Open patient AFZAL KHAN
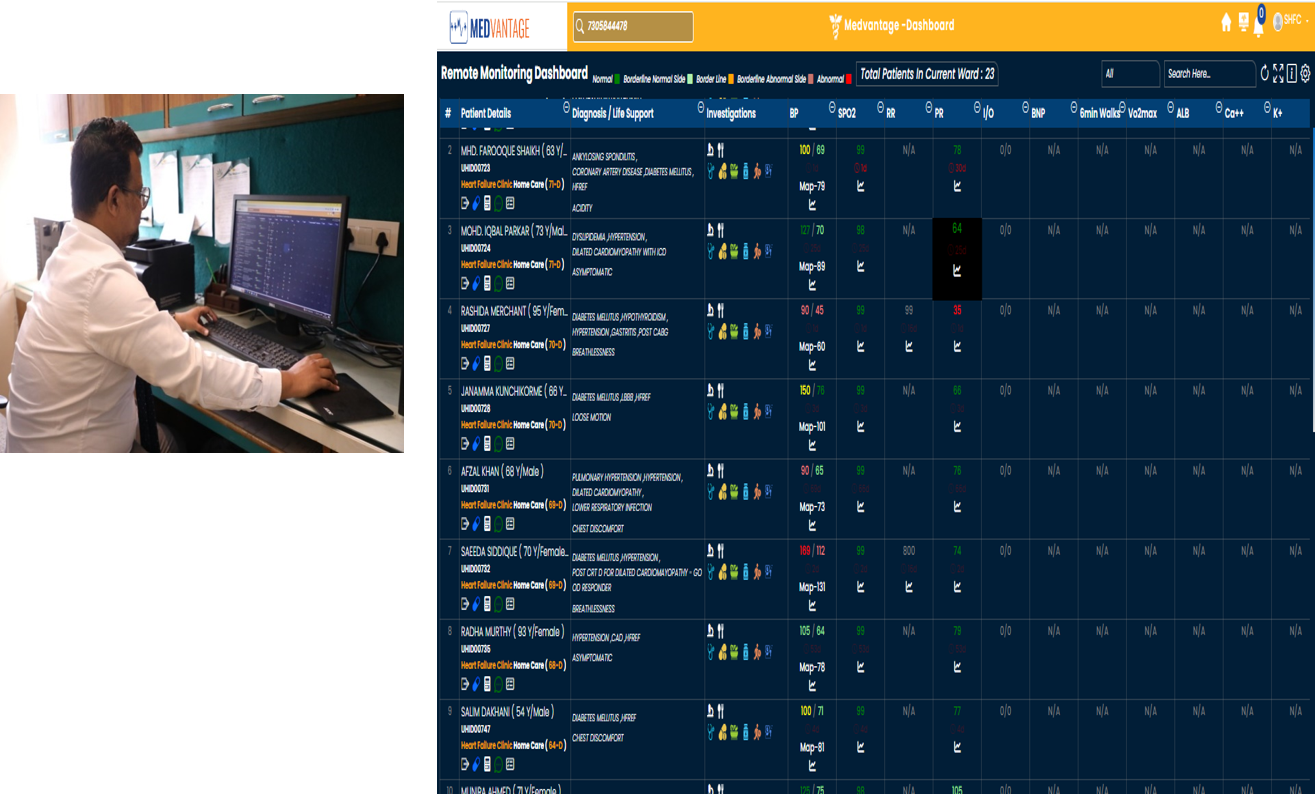Viewport: 1315px width, 794px height. coord(502,471)
